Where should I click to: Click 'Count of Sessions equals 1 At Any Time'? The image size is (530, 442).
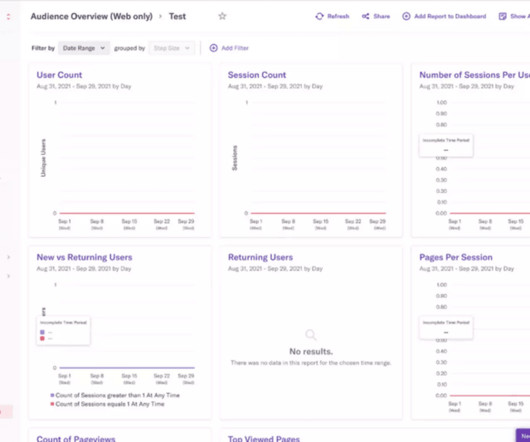click(x=110, y=404)
